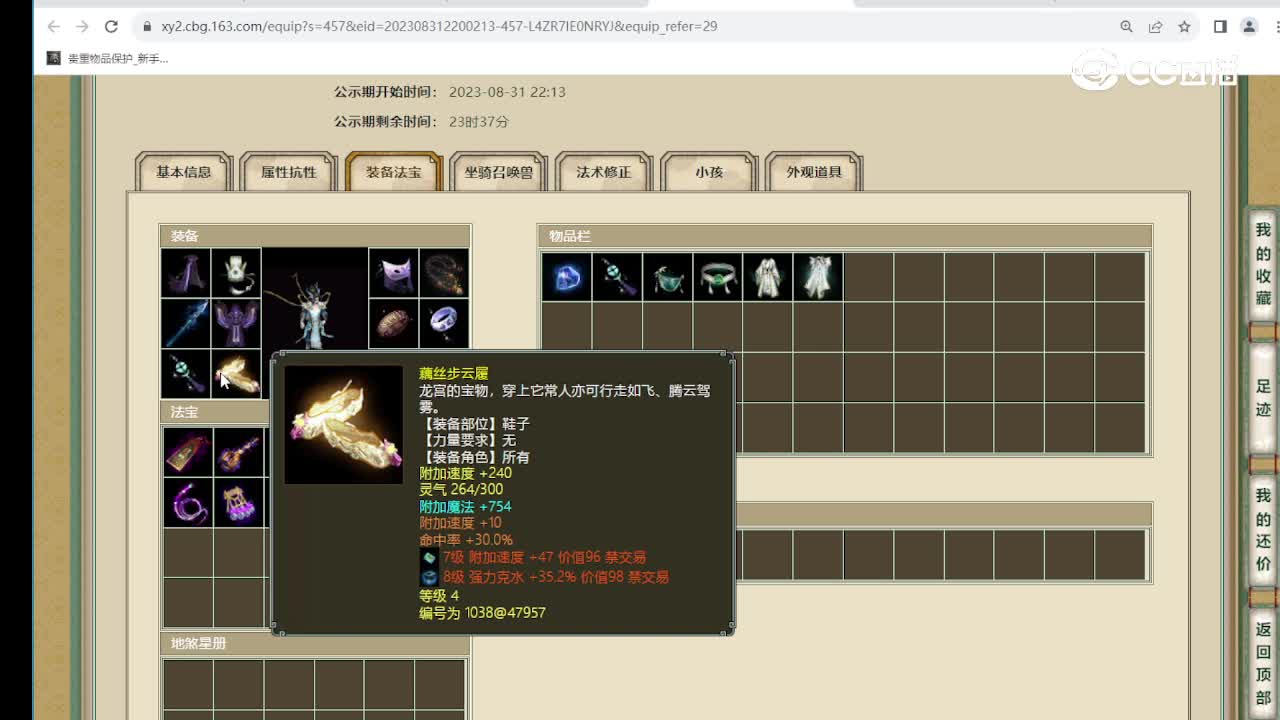Open the browser three-dot menu

(x=1276, y=27)
